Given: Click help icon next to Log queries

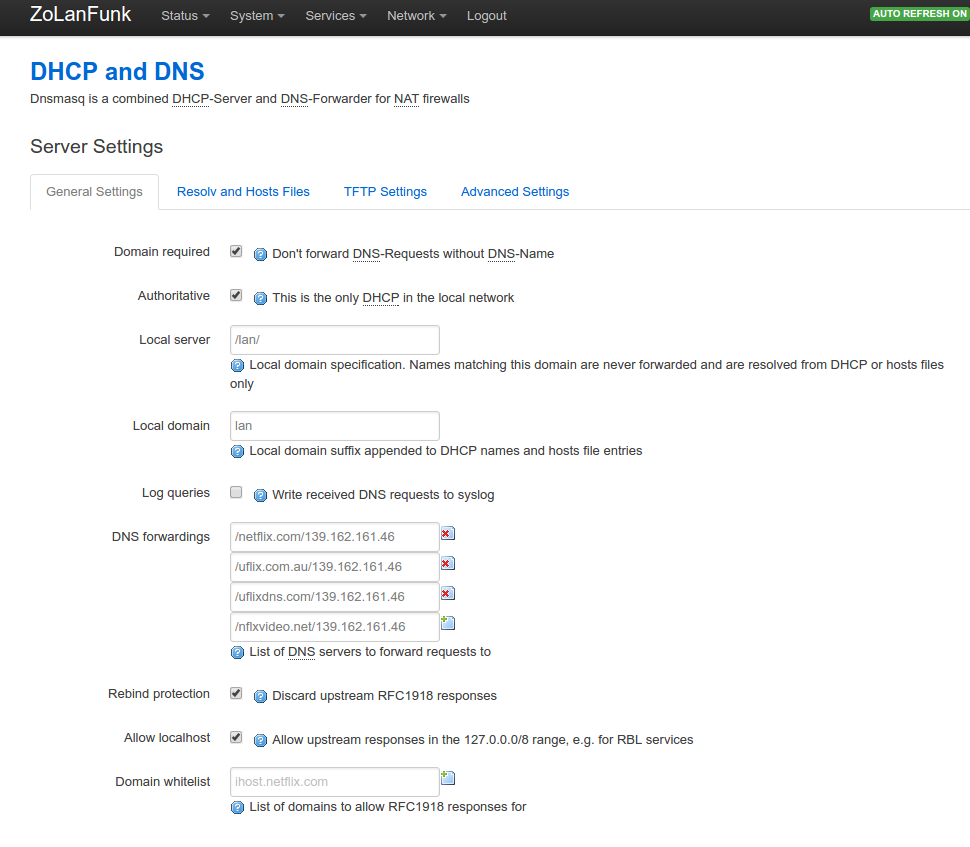Looking at the screenshot, I should point(260,495).
